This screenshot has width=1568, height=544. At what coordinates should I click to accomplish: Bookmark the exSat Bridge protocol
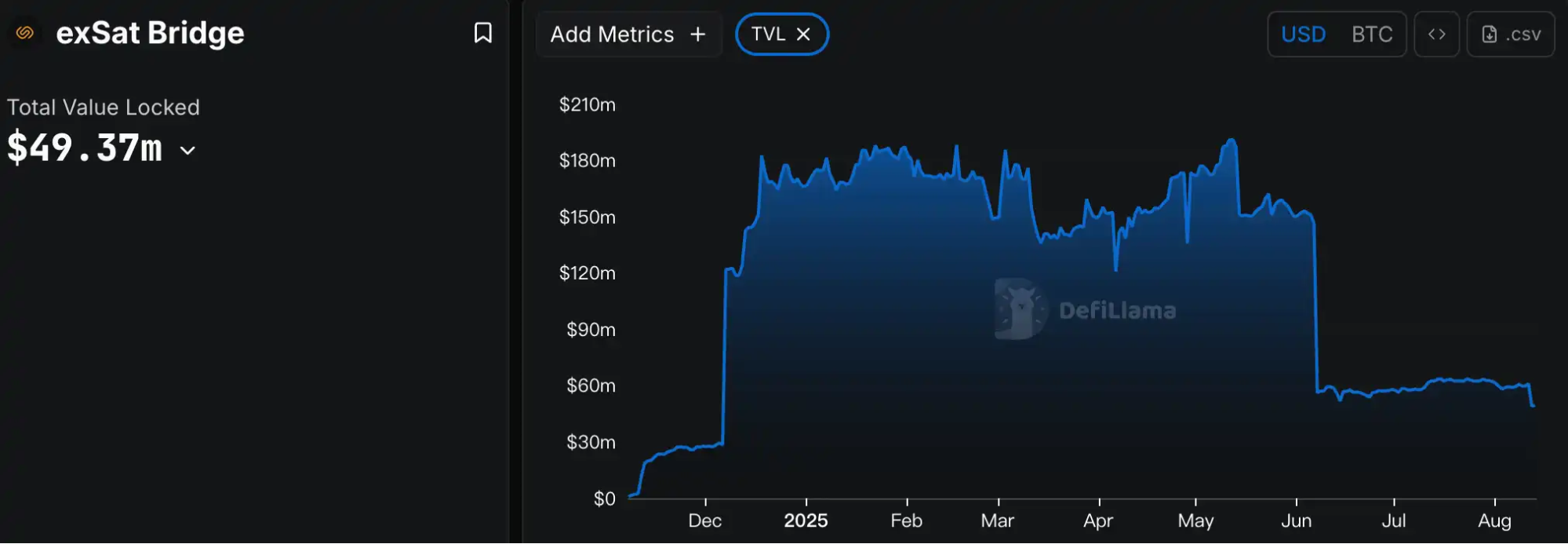coord(483,33)
